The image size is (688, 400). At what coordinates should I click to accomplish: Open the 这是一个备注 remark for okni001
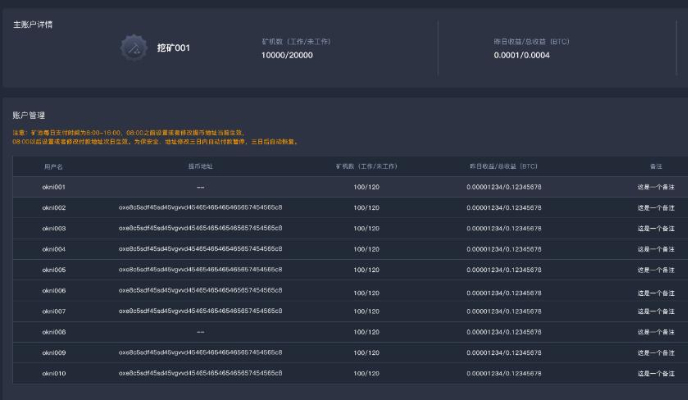(656, 187)
